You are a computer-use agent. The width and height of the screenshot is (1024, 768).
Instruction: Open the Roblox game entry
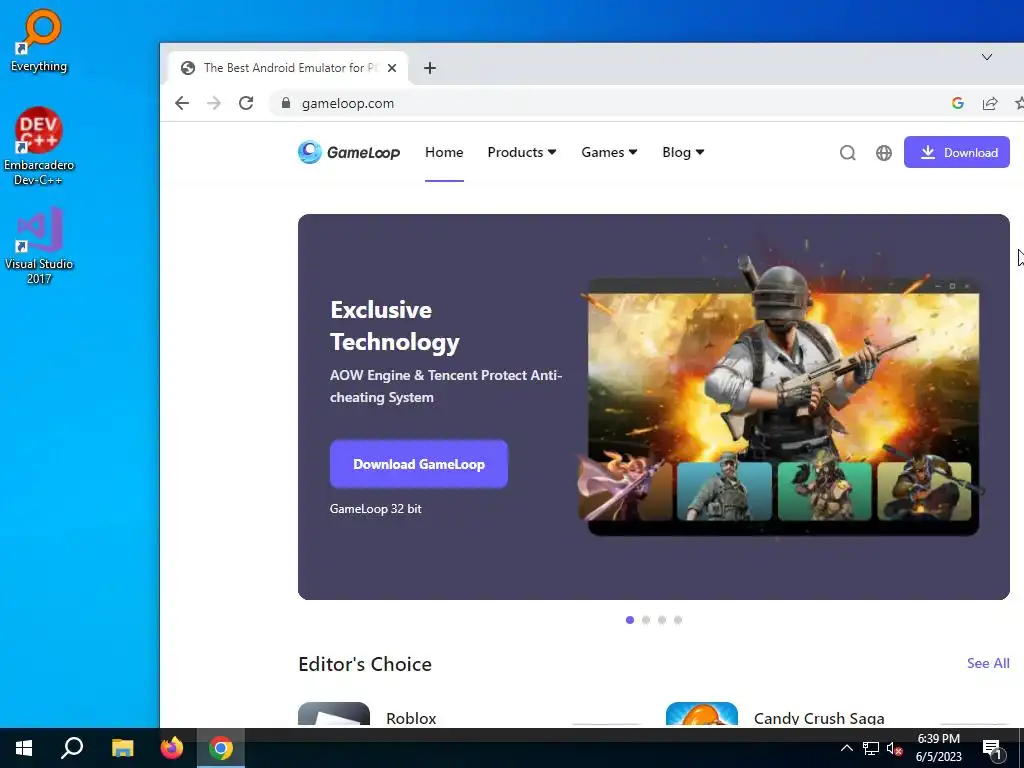tap(411, 718)
